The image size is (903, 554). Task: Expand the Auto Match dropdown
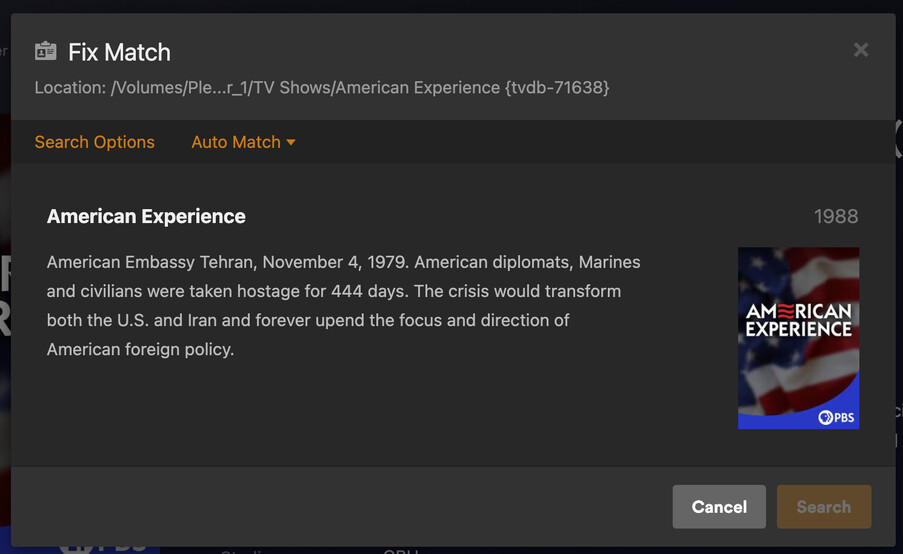tap(236, 142)
